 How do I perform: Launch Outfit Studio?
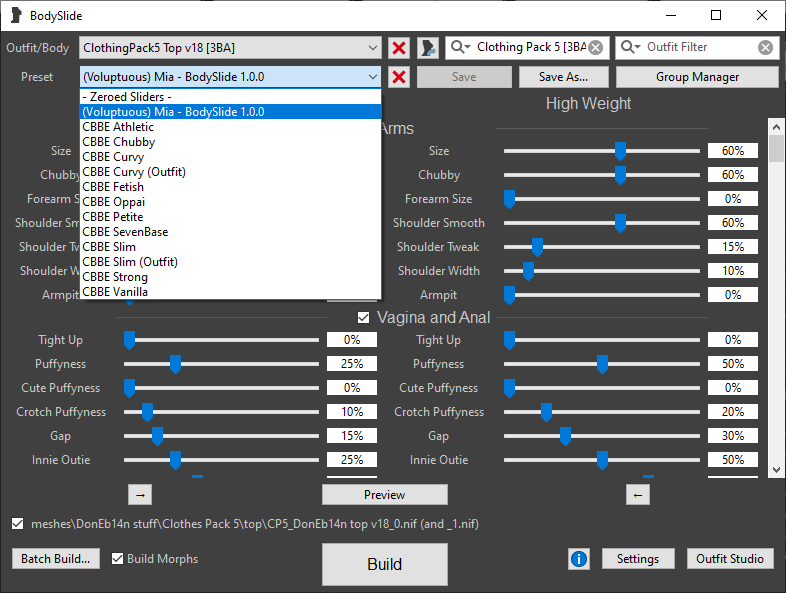point(730,559)
